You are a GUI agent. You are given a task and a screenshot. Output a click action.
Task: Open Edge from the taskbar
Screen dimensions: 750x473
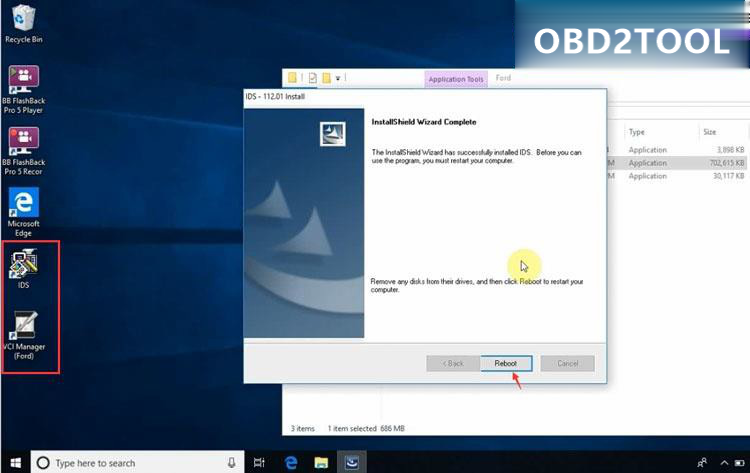pyautogui.click(x=290, y=462)
